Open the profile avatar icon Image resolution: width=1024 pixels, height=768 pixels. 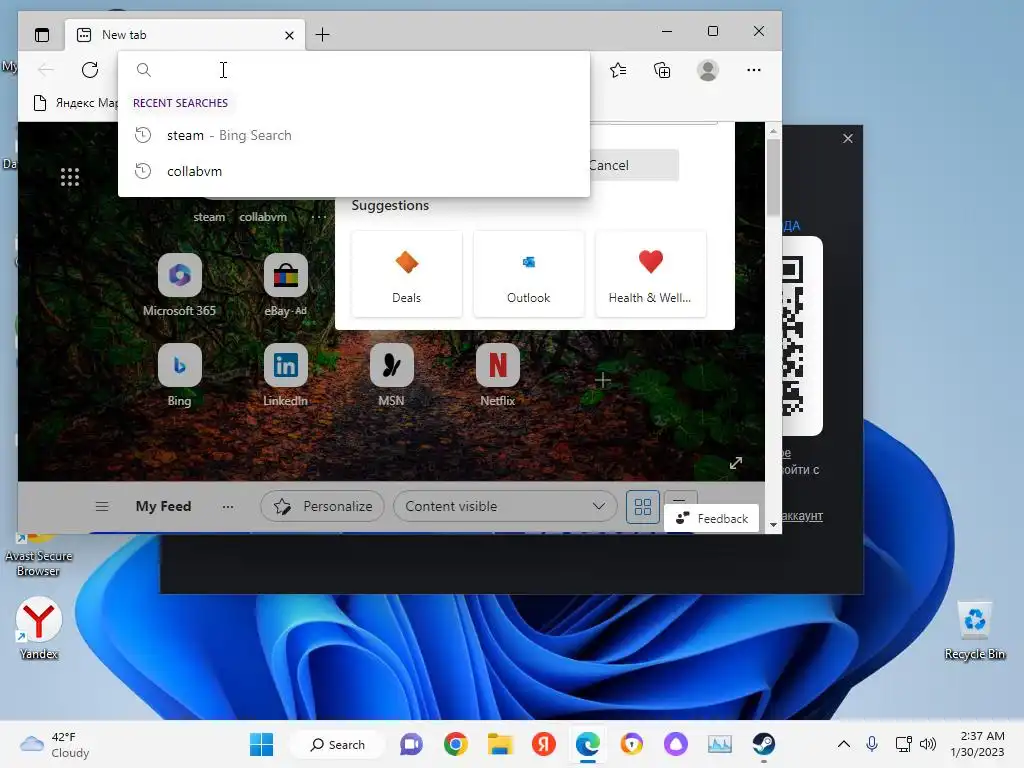708,70
